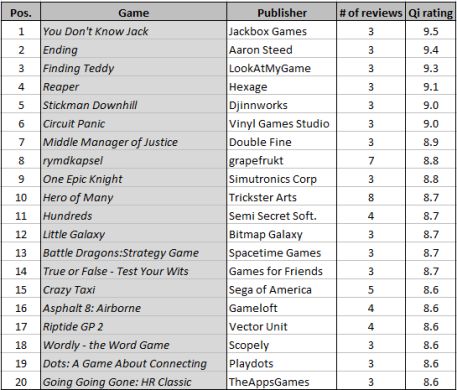457x390 pixels.
Task: Click the Crazy Taxi game cell
Action: [133, 290]
